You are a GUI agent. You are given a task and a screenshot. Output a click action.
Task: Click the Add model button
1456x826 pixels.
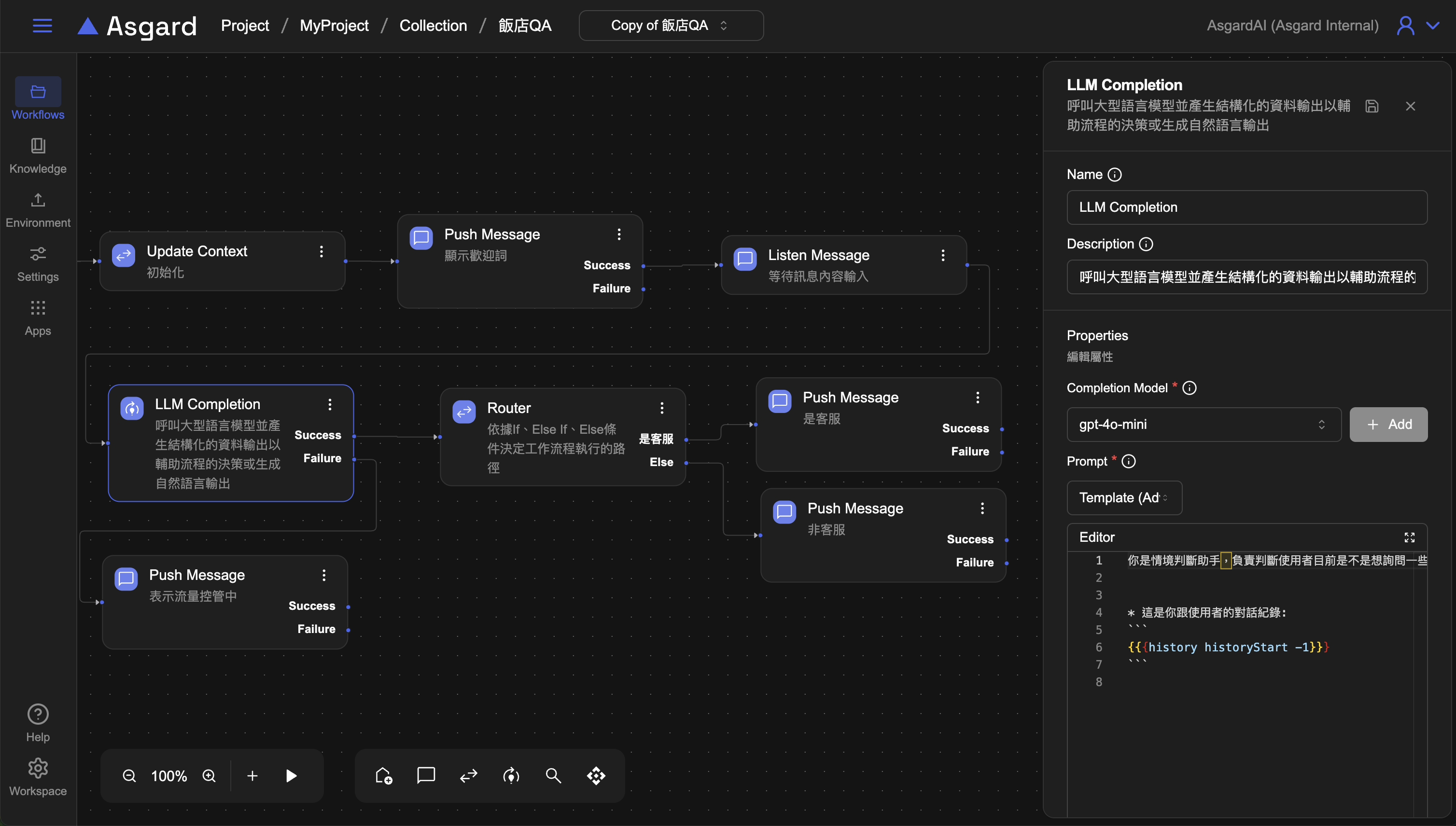[1388, 425]
